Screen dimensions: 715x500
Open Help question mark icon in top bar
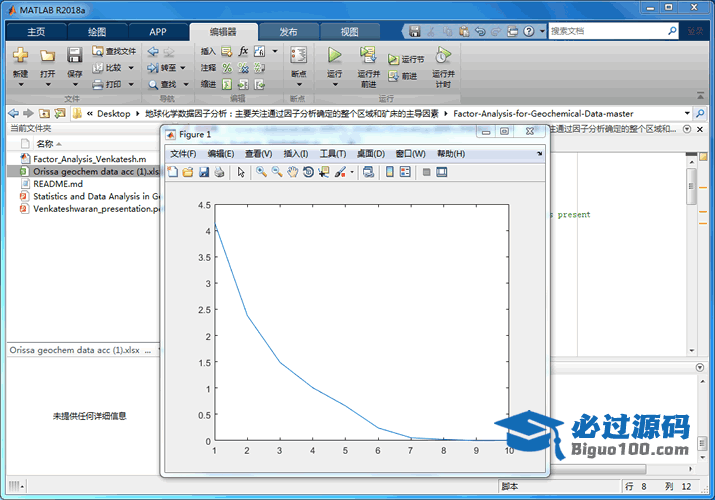tap(528, 31)
